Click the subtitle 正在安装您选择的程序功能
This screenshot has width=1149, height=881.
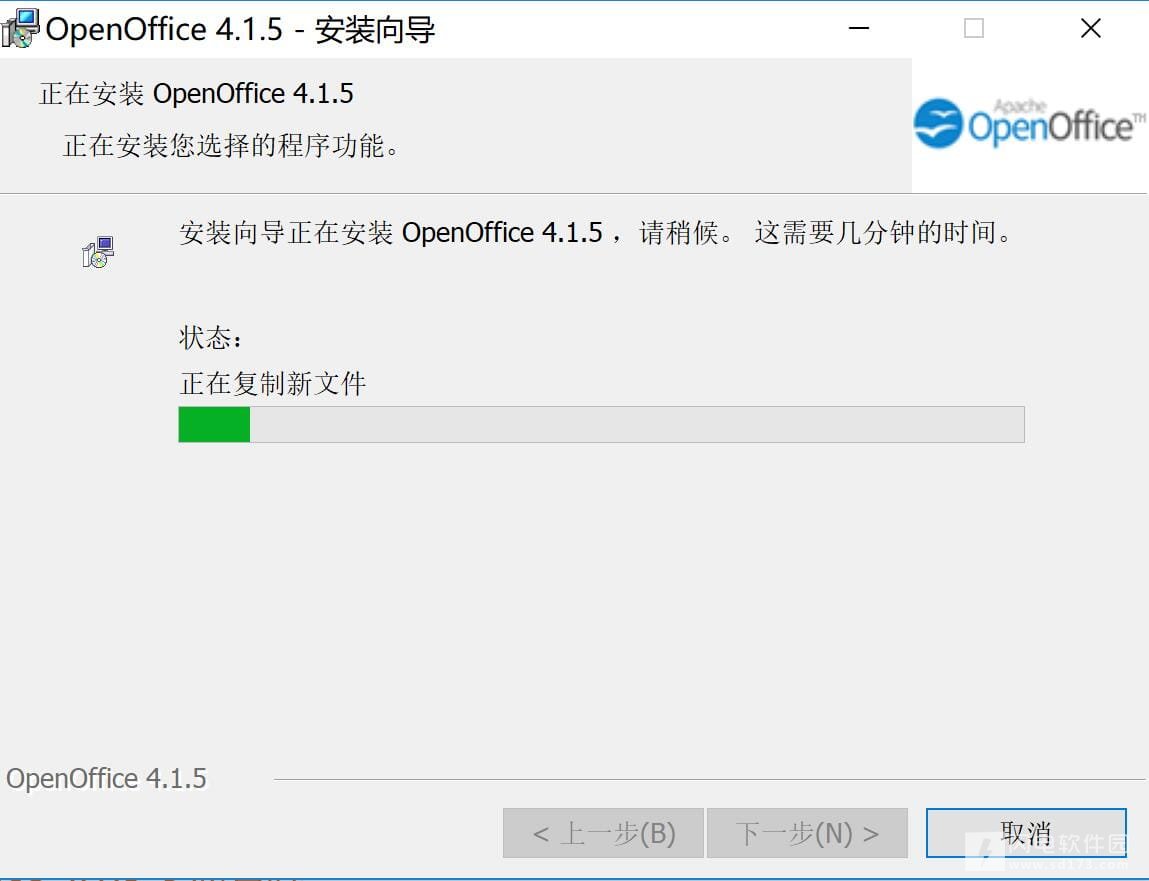point(232,145)
